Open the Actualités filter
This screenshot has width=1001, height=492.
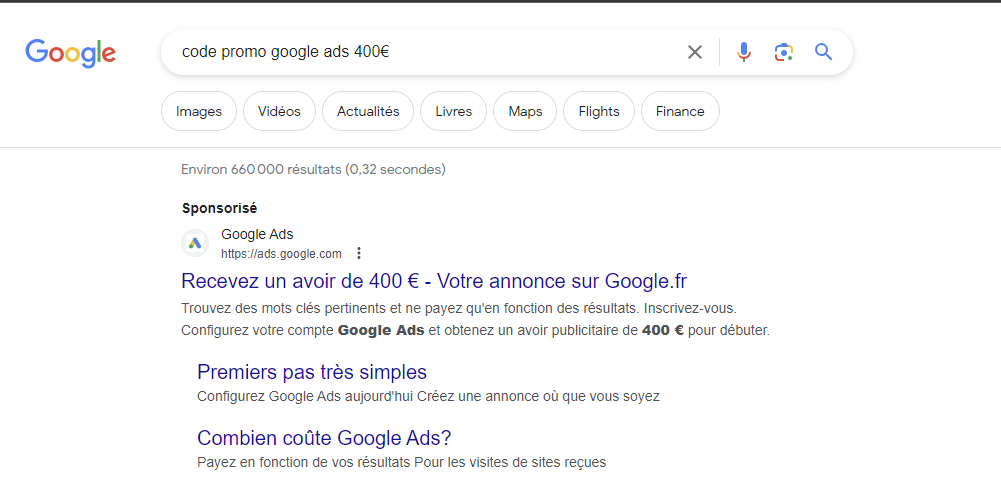click(368, 111)
